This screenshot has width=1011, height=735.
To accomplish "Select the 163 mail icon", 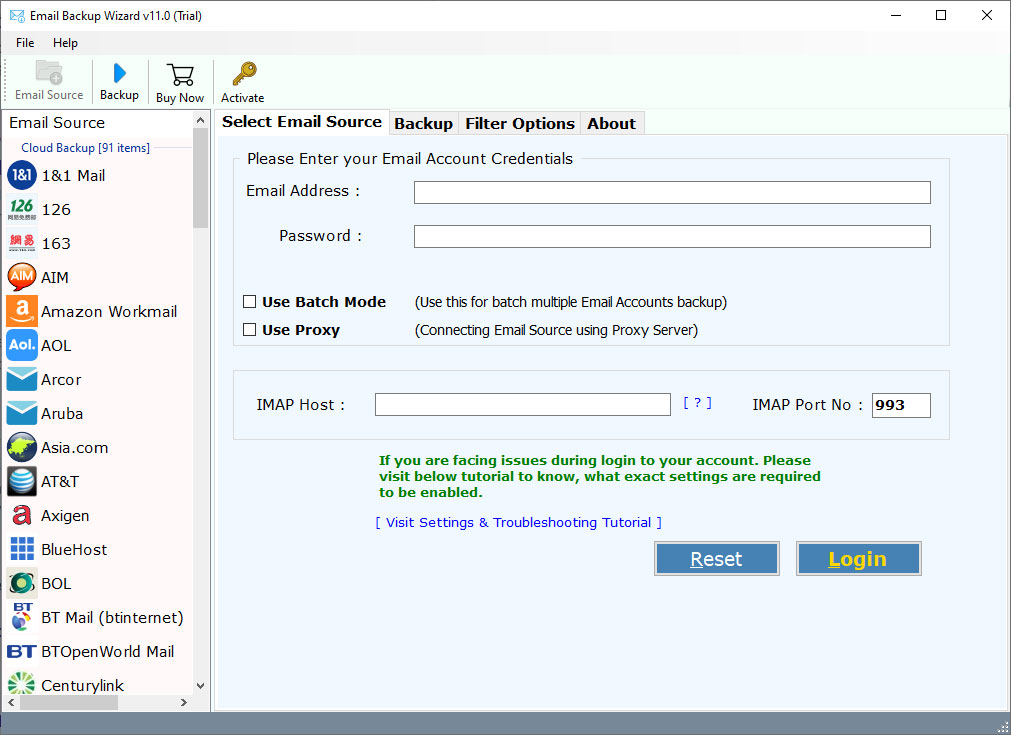I will tap(22, 244).
